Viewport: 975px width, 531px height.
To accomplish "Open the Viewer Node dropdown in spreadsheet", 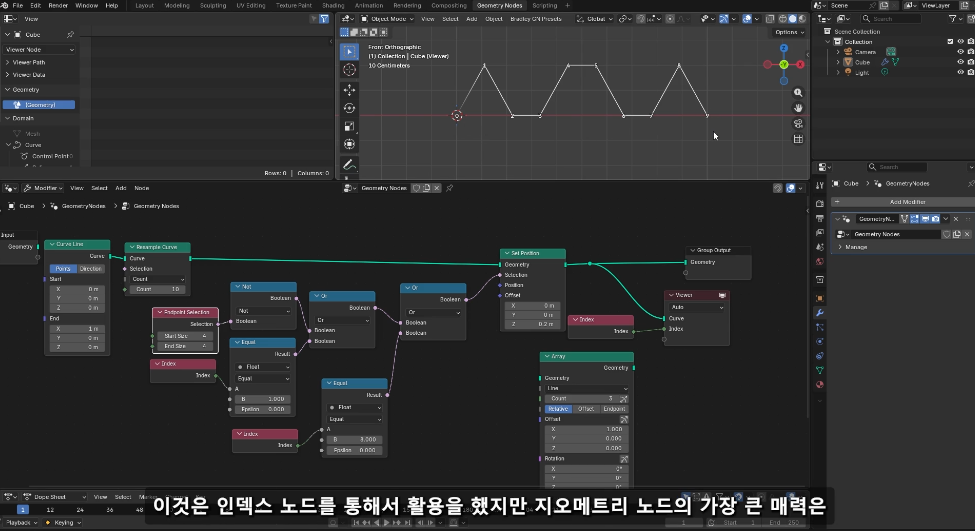I will tap(40, 49).
